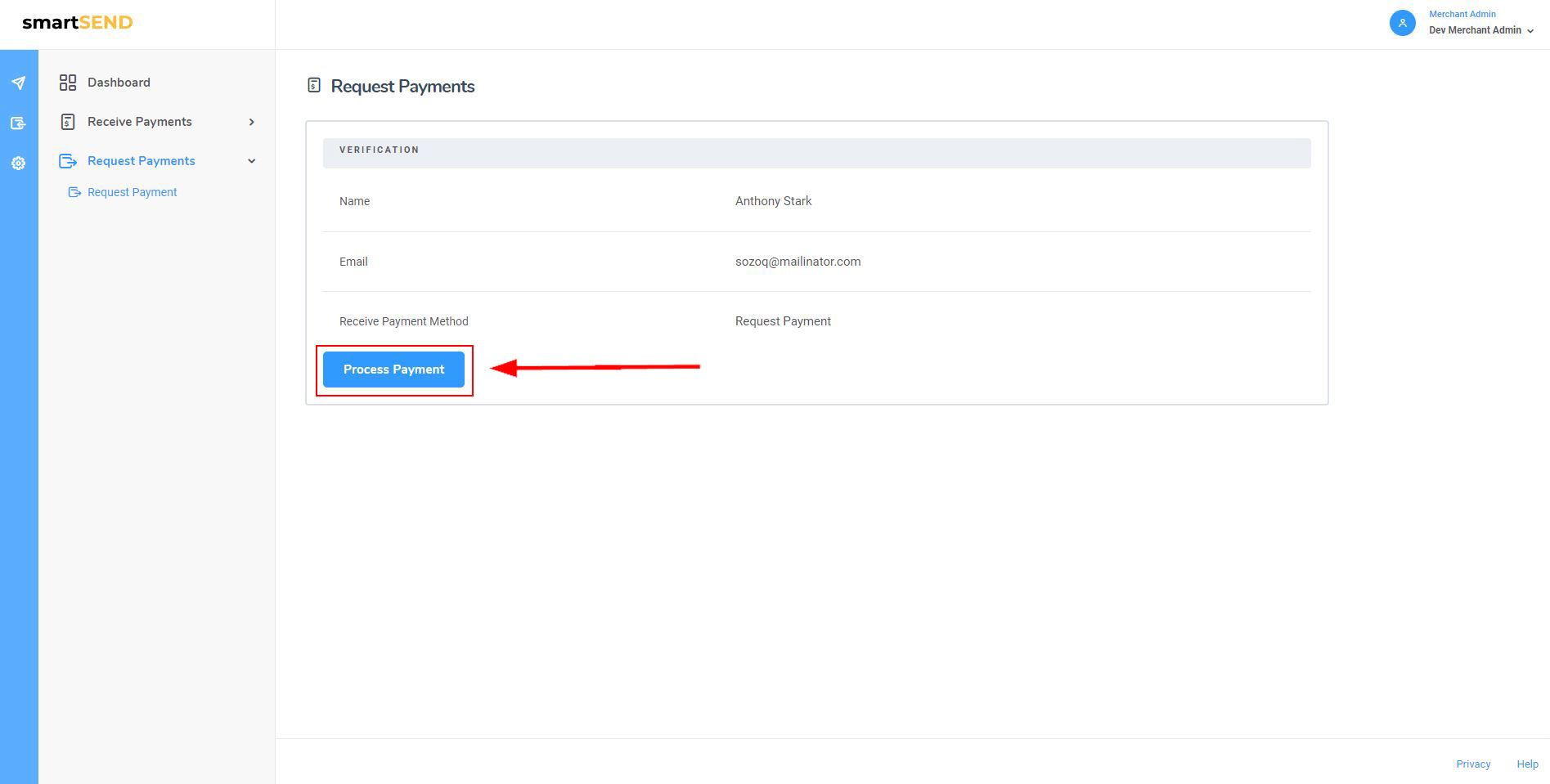Open the Dev Merchant Admin dropdown
The height and width of the screenshot is (784, 1550).
tap(1480, 30)
